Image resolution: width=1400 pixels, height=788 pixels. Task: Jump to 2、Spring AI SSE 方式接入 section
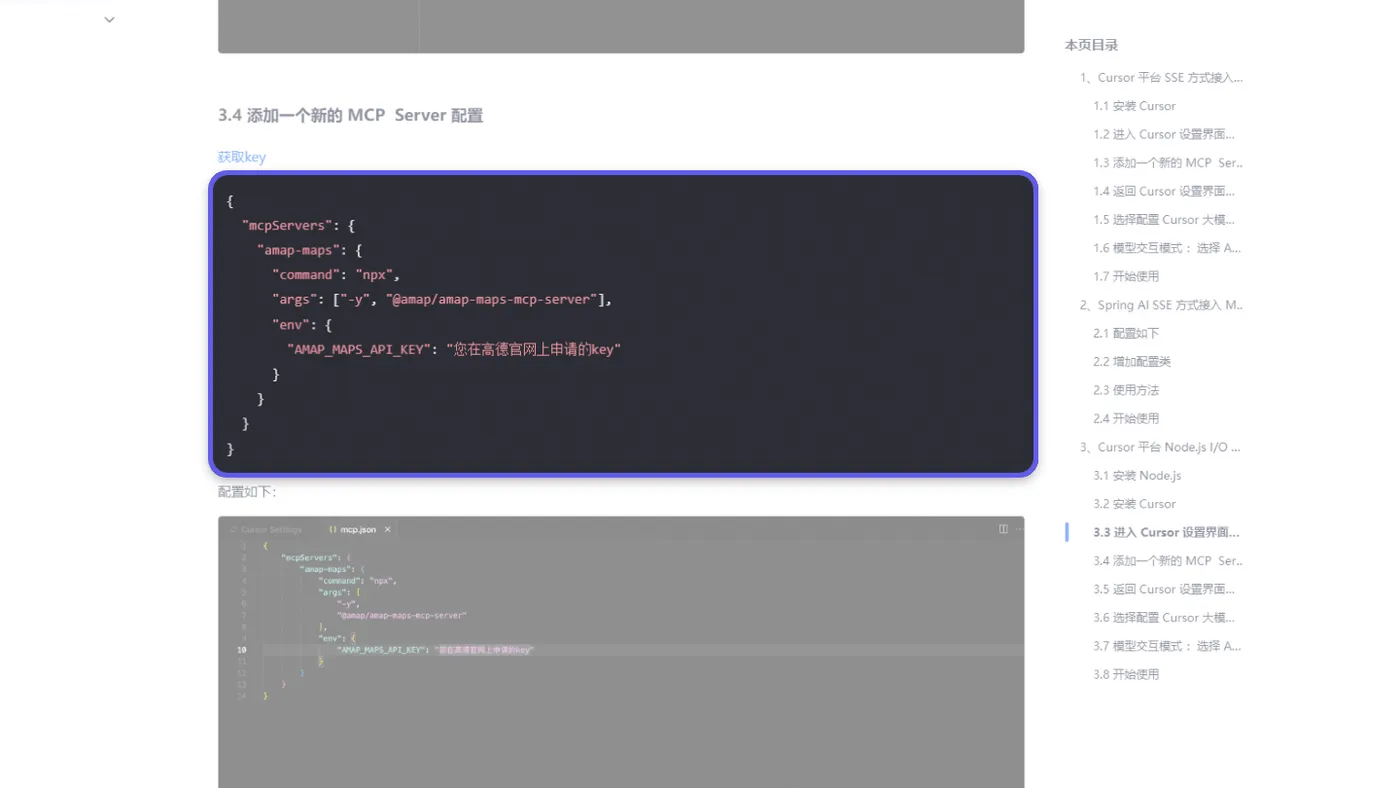point(1161,305)
